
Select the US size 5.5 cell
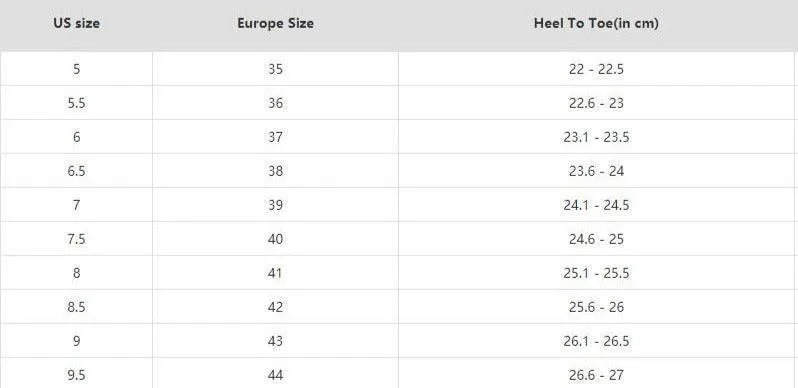click(x=76, y=103)
